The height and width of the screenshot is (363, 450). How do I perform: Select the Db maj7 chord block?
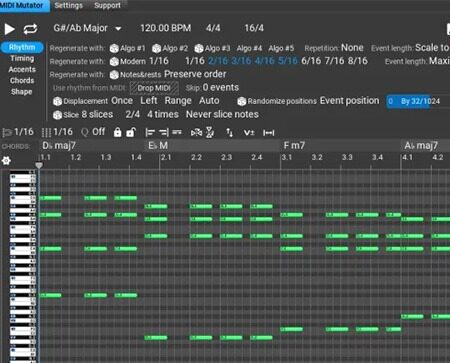coord(93,146)
